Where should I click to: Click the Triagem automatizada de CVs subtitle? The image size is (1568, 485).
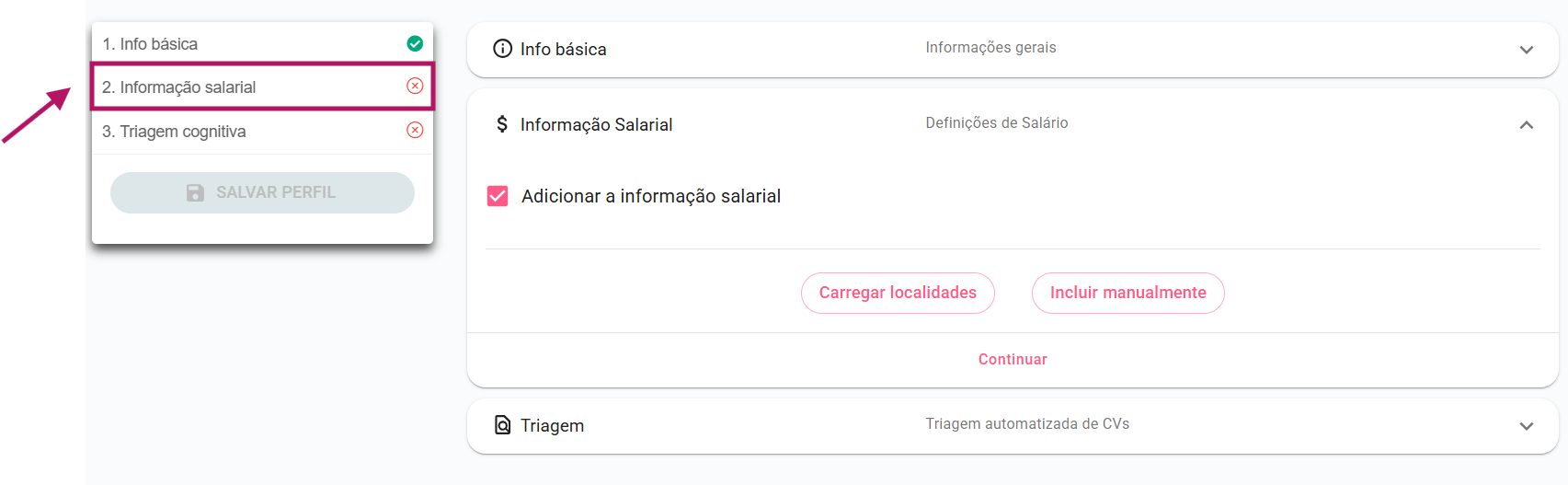click(1026, 424)
